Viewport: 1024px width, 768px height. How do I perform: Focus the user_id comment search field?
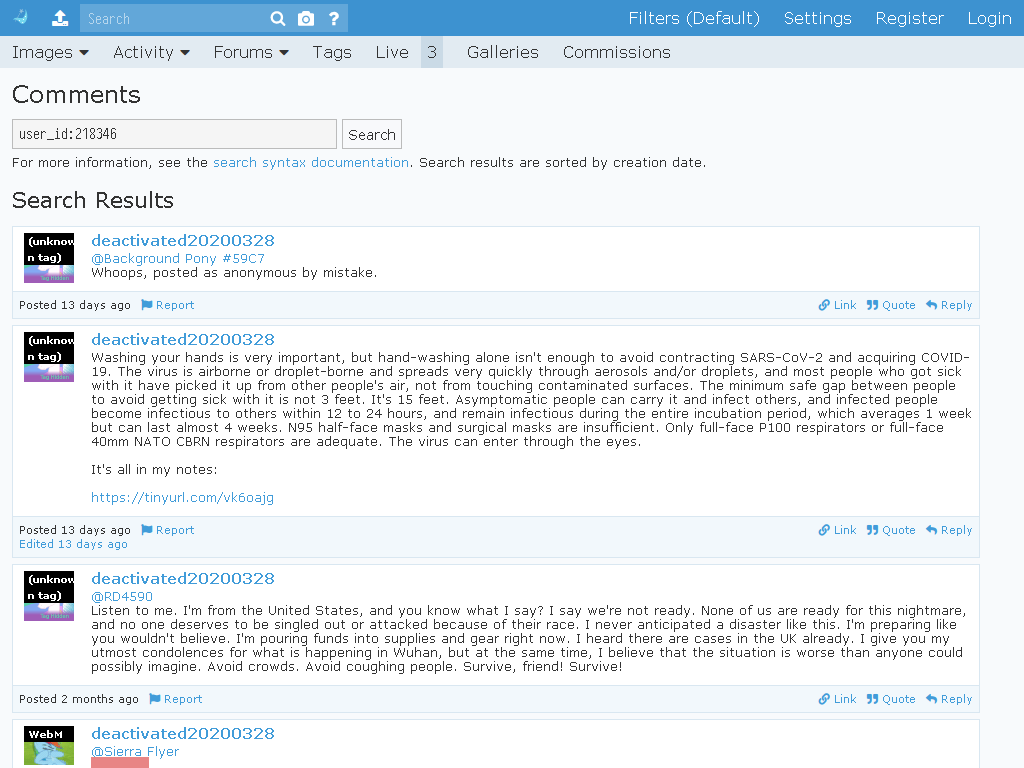pyautogui.click(x=174, y=134)
